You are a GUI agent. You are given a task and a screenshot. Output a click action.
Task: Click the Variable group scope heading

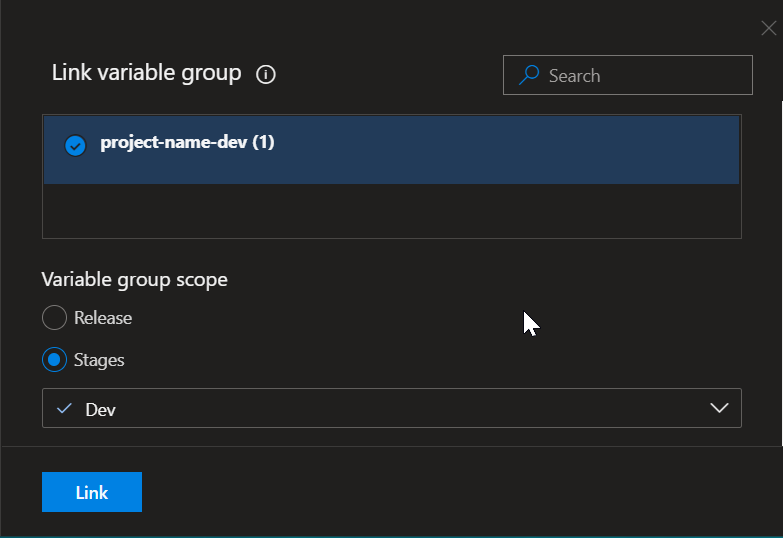coord(135,280)
